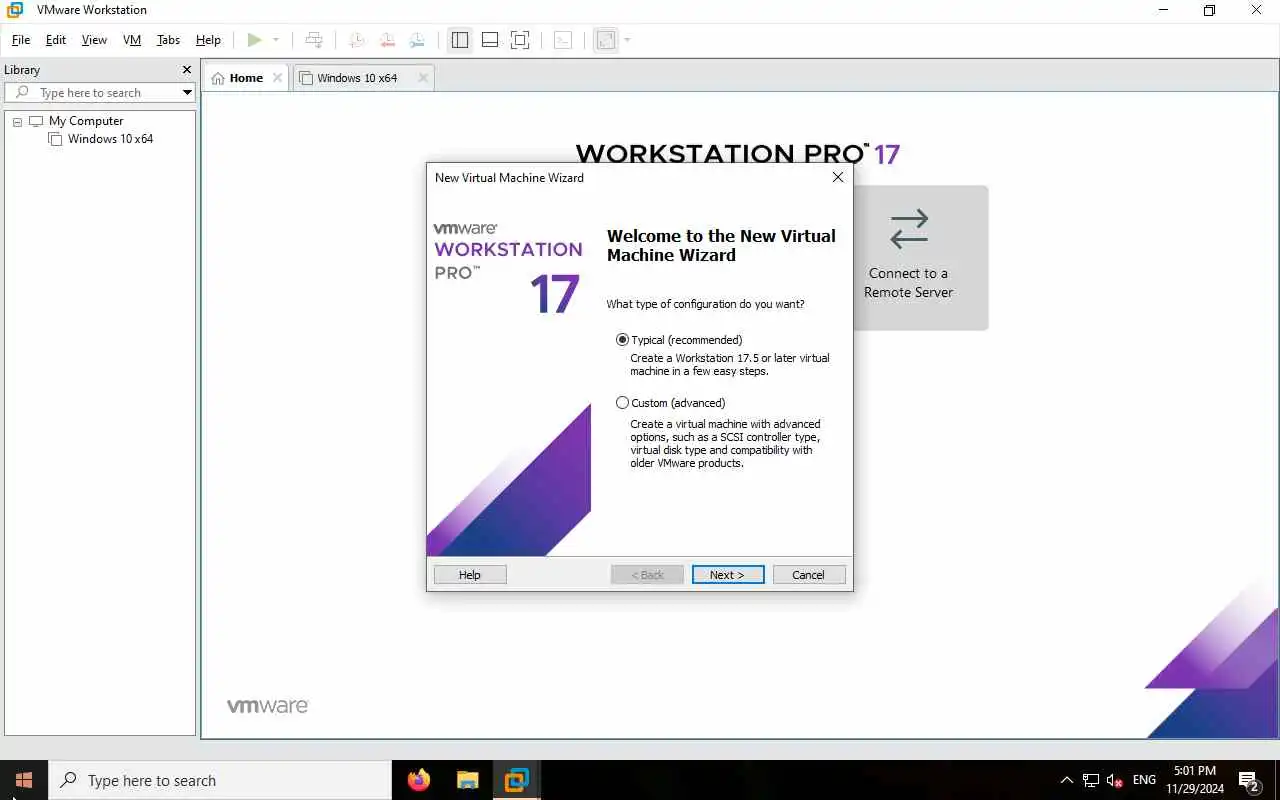Click Send Ctrl+Alt+Del toolbar icon
Image resolution: width=1280 pixels, height=800 pixels.
tap(314, 40)
